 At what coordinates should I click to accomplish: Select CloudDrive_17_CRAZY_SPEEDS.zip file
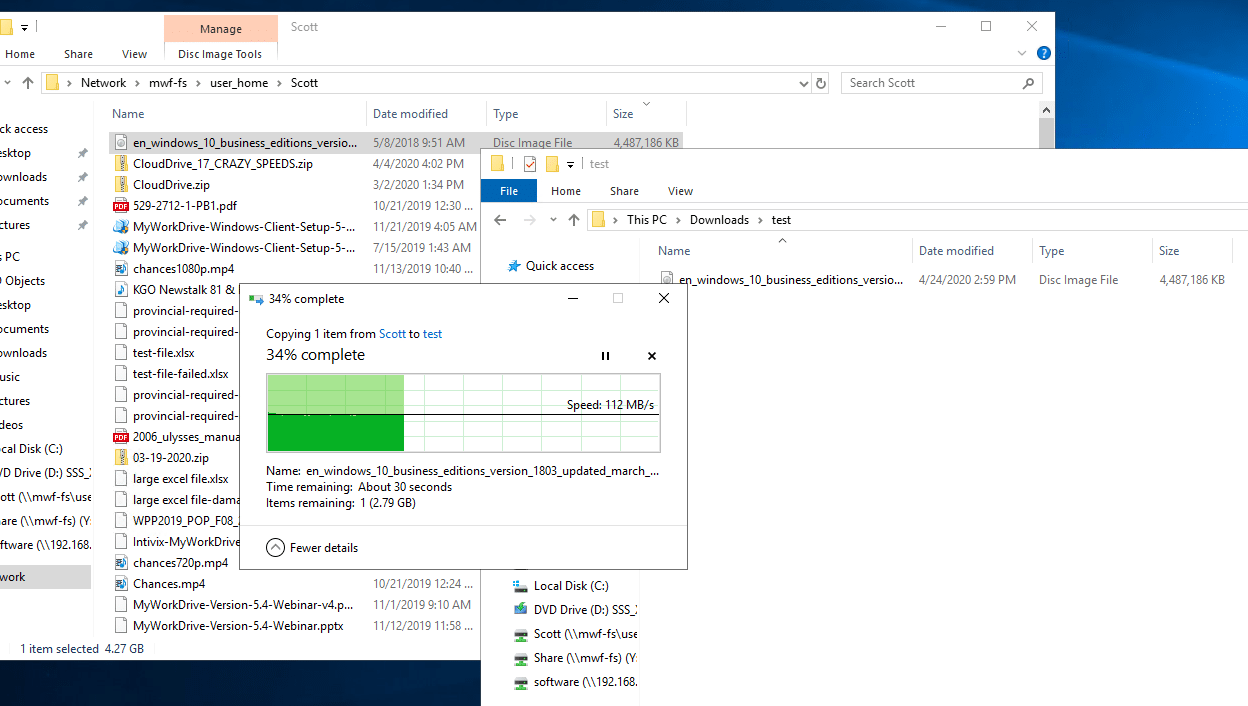tap(222, 164)
